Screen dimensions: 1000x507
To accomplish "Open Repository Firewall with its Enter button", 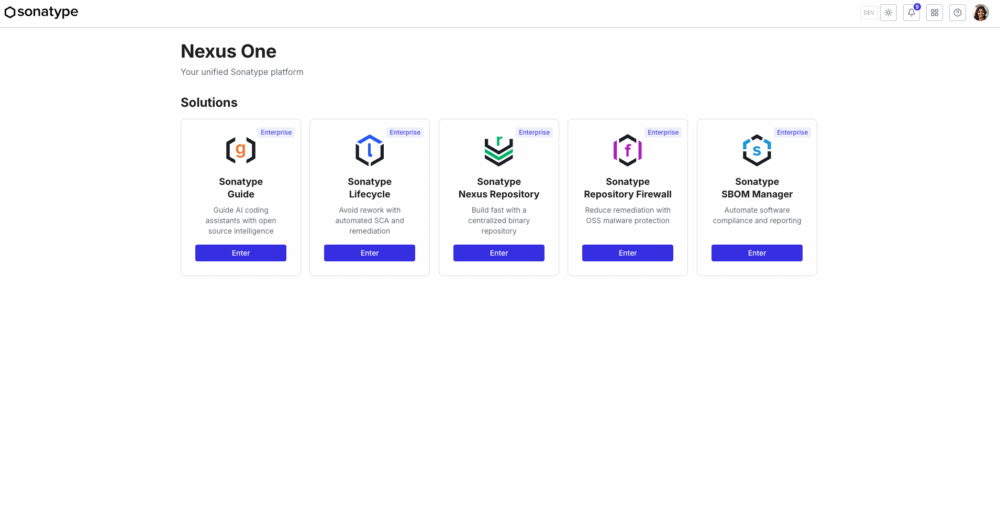I will [x=628, y=253].
